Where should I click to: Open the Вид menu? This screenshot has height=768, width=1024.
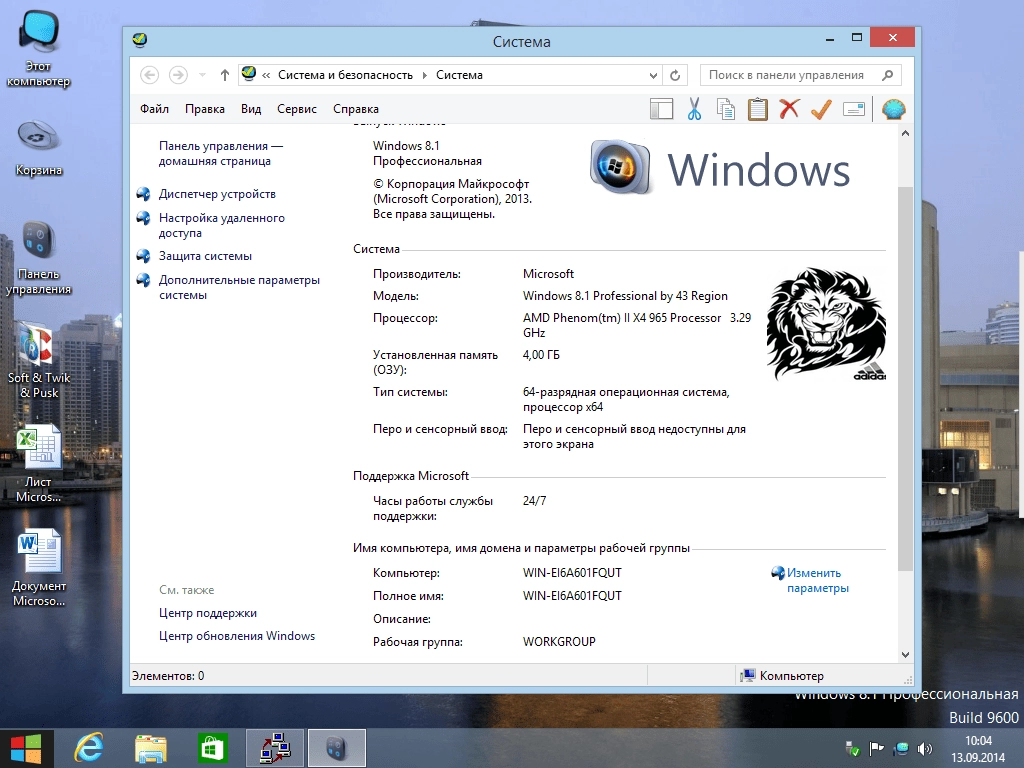(x=251, y=109)
